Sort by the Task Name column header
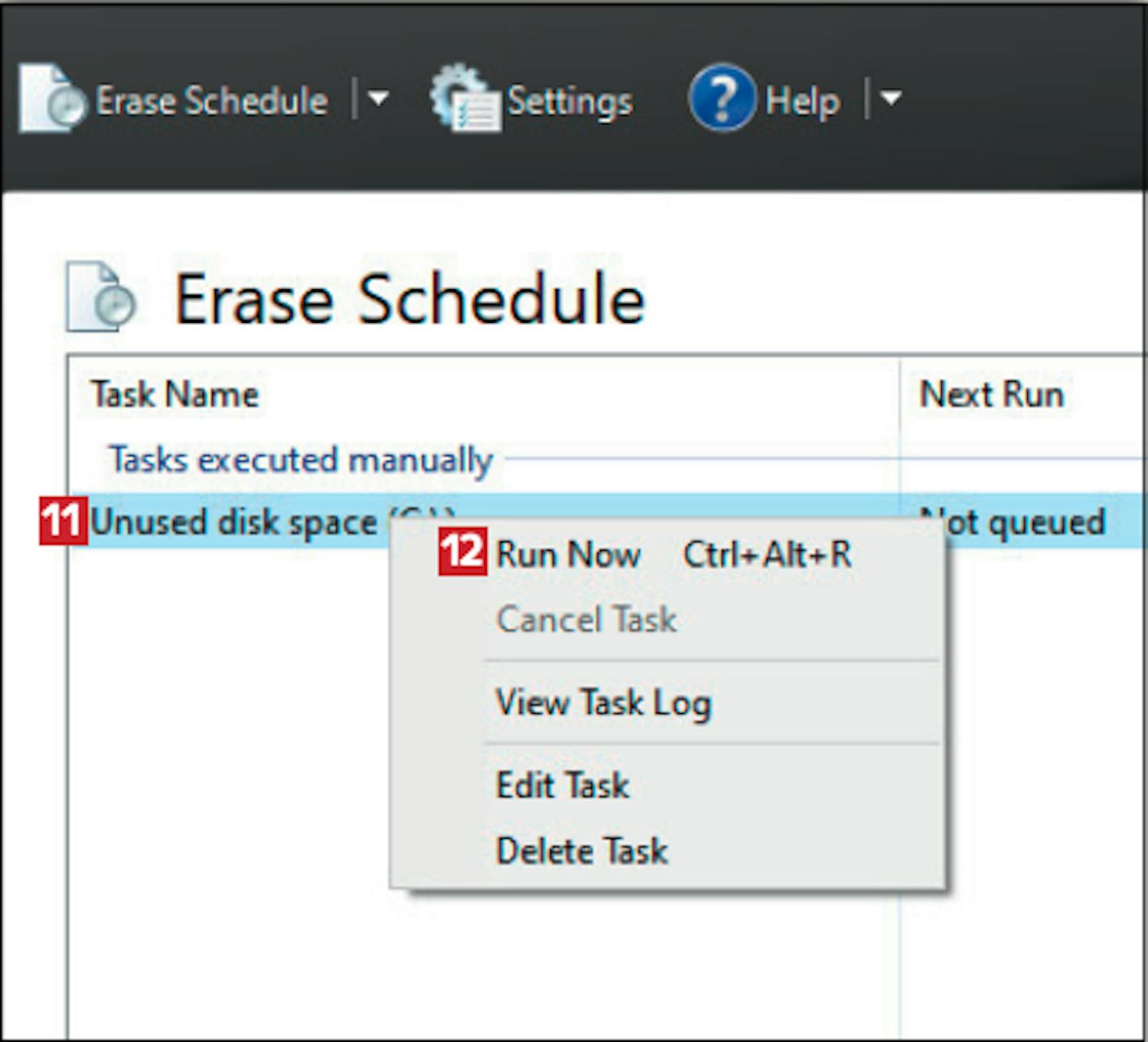 (175, 395)
